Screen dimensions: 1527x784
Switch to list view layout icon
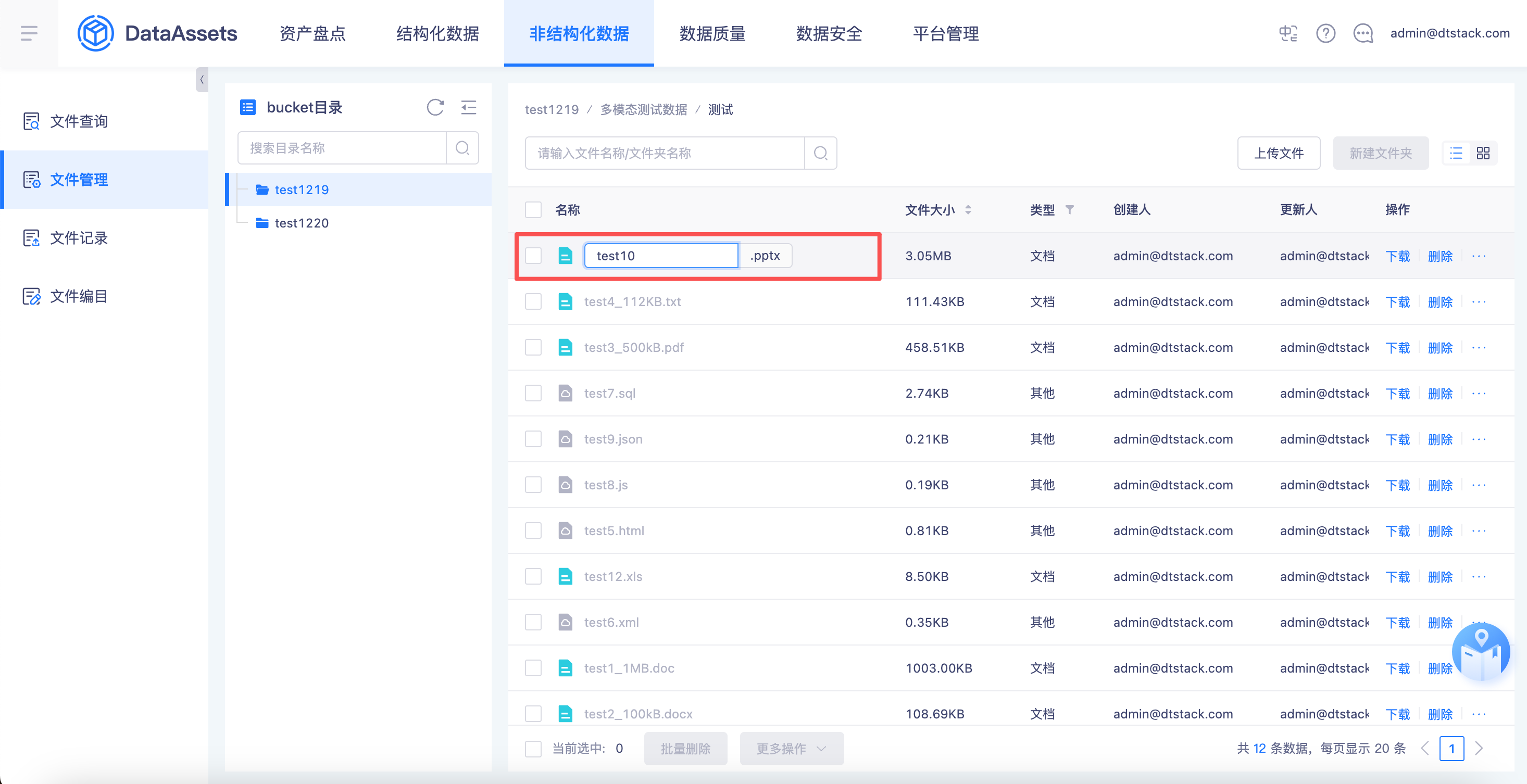[x=1456, y=154]
